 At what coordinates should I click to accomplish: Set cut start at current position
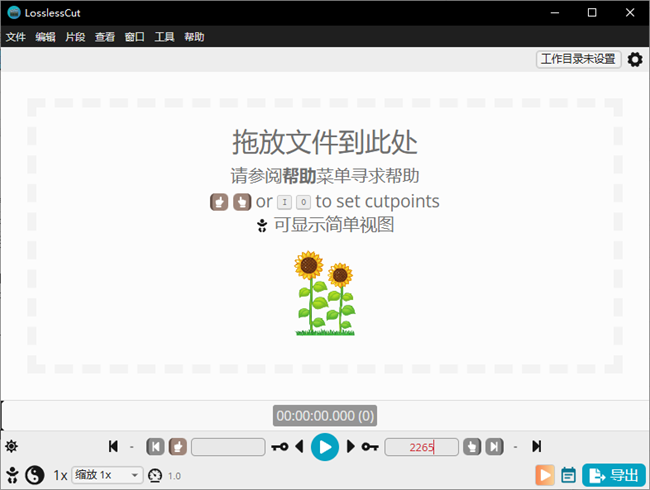click(177, 447)
